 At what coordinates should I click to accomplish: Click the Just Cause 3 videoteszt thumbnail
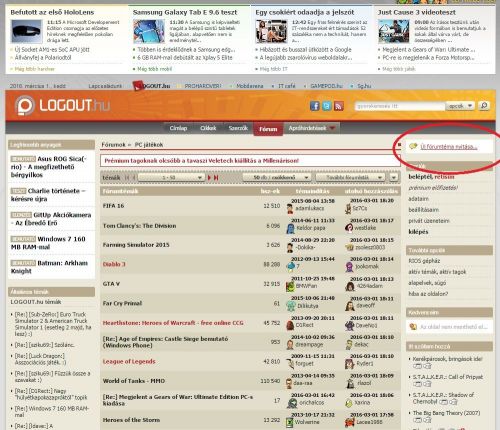click(x=394, y=31)
